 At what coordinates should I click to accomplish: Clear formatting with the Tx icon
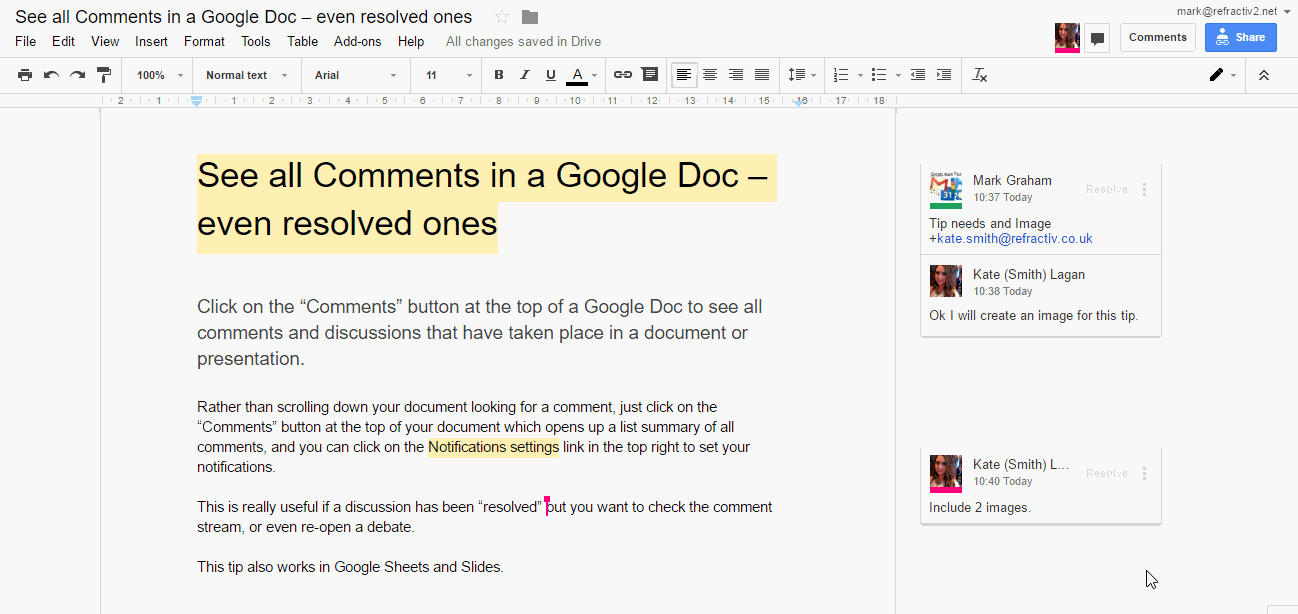(x=980, y=75)
